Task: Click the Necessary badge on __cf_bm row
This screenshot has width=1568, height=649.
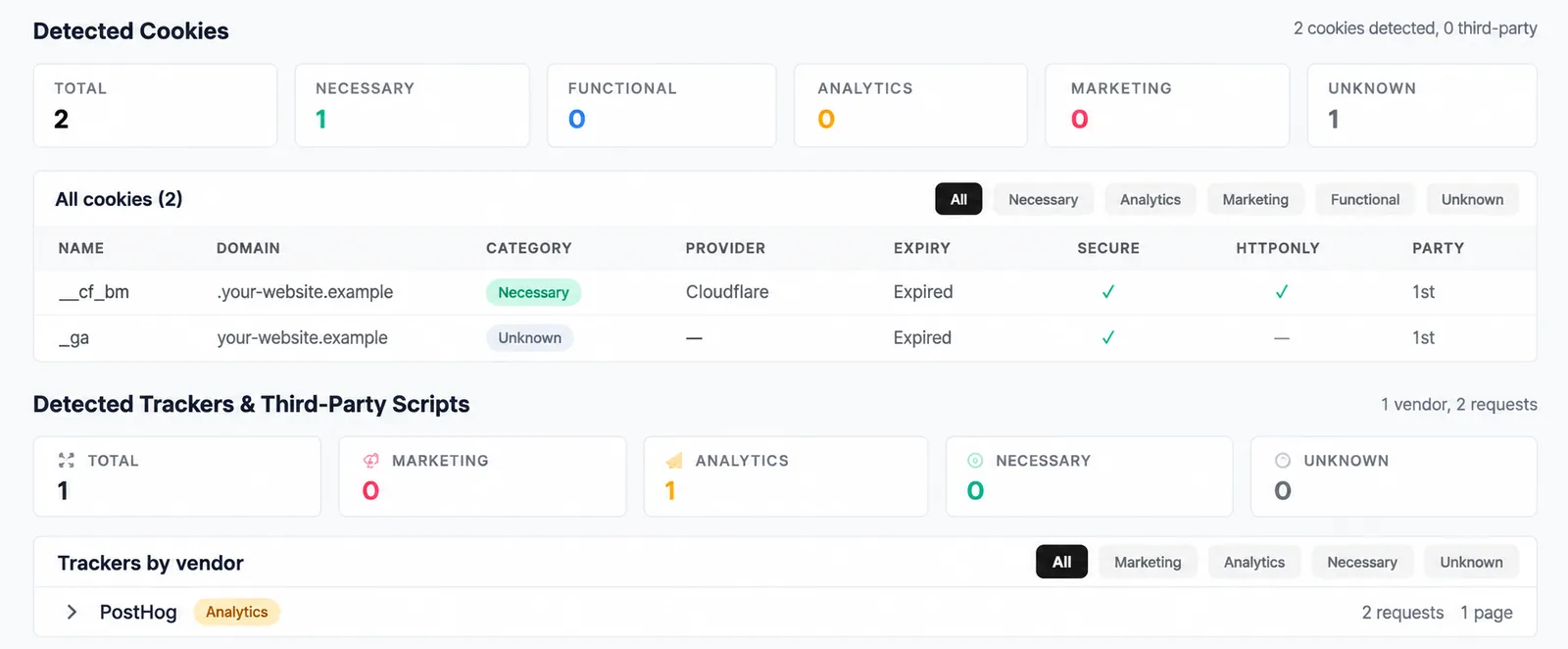Action: (x=533, y=292)
